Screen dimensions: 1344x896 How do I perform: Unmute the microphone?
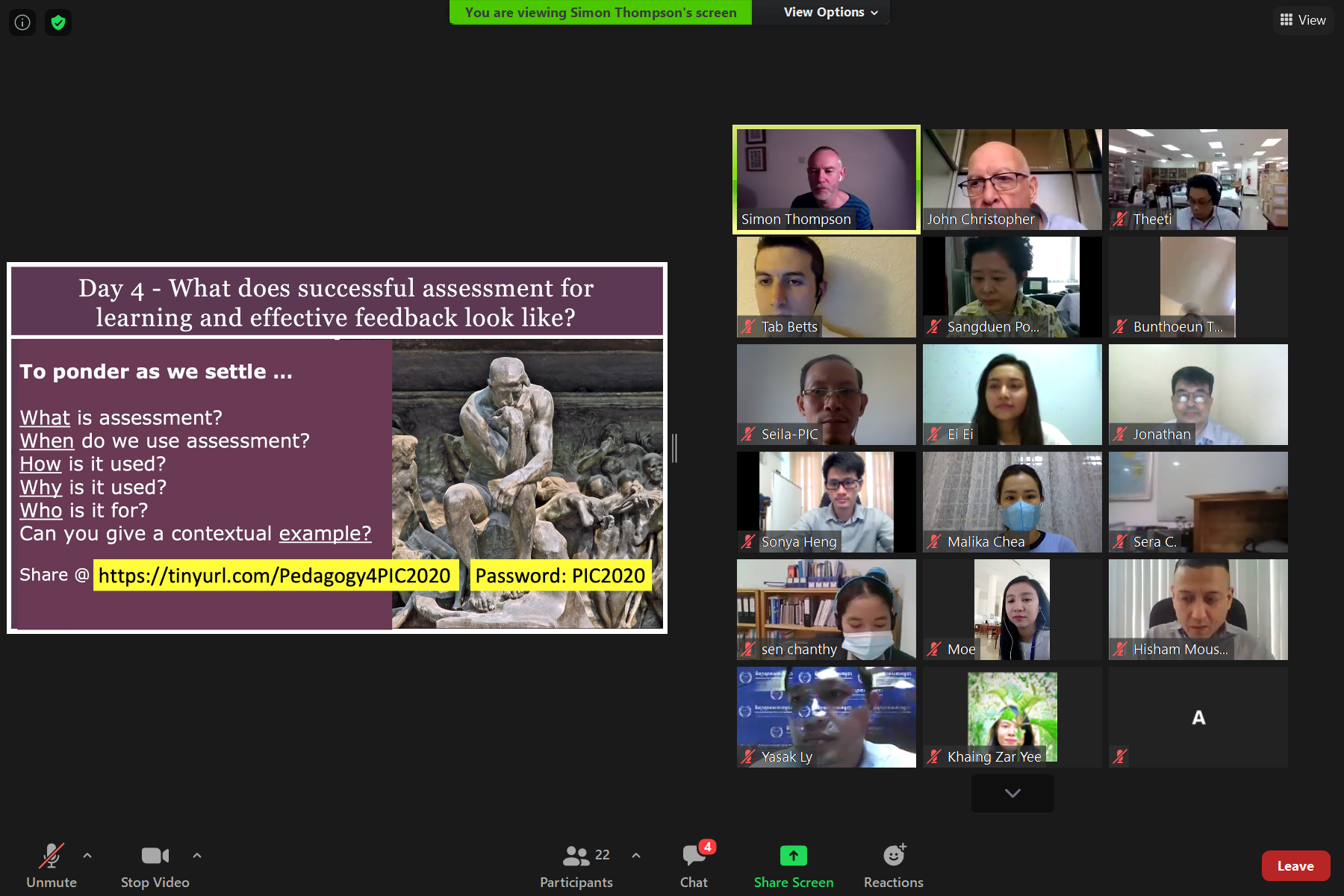point(52,866)
